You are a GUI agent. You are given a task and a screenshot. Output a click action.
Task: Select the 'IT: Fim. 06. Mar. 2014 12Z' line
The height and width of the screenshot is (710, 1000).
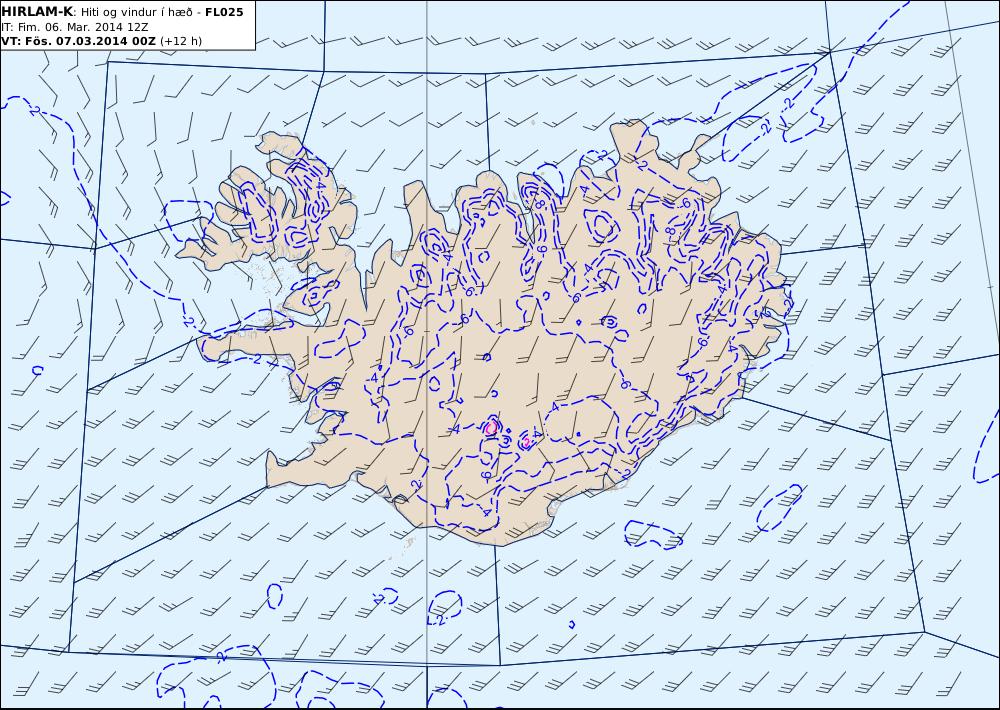click(75, 27)
